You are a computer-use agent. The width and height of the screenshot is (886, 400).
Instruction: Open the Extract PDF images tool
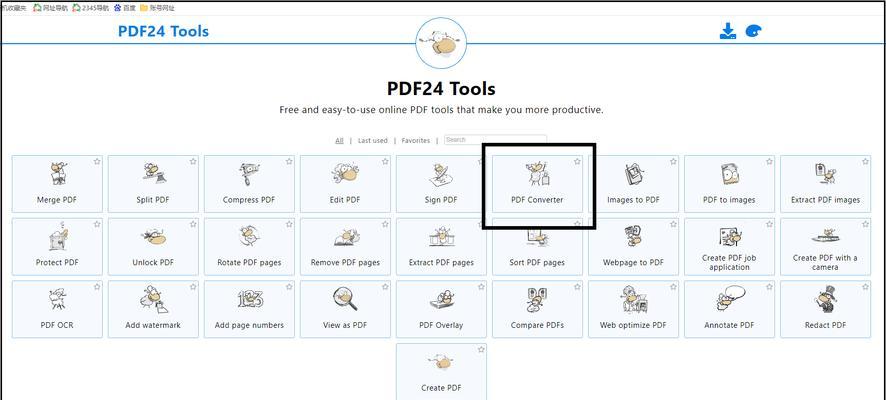tap(826, 184)
